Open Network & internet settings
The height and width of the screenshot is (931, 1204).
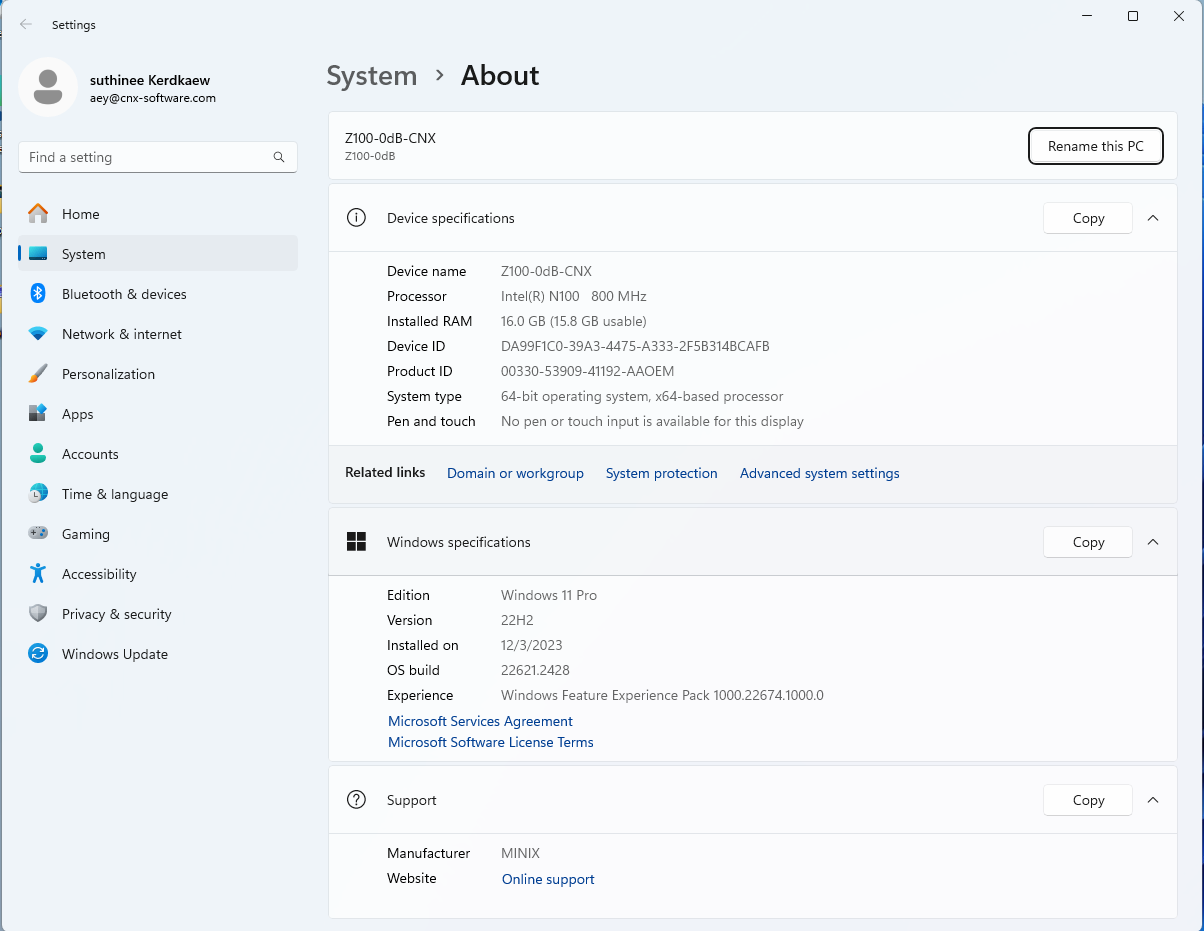click(x=158, y=334)
